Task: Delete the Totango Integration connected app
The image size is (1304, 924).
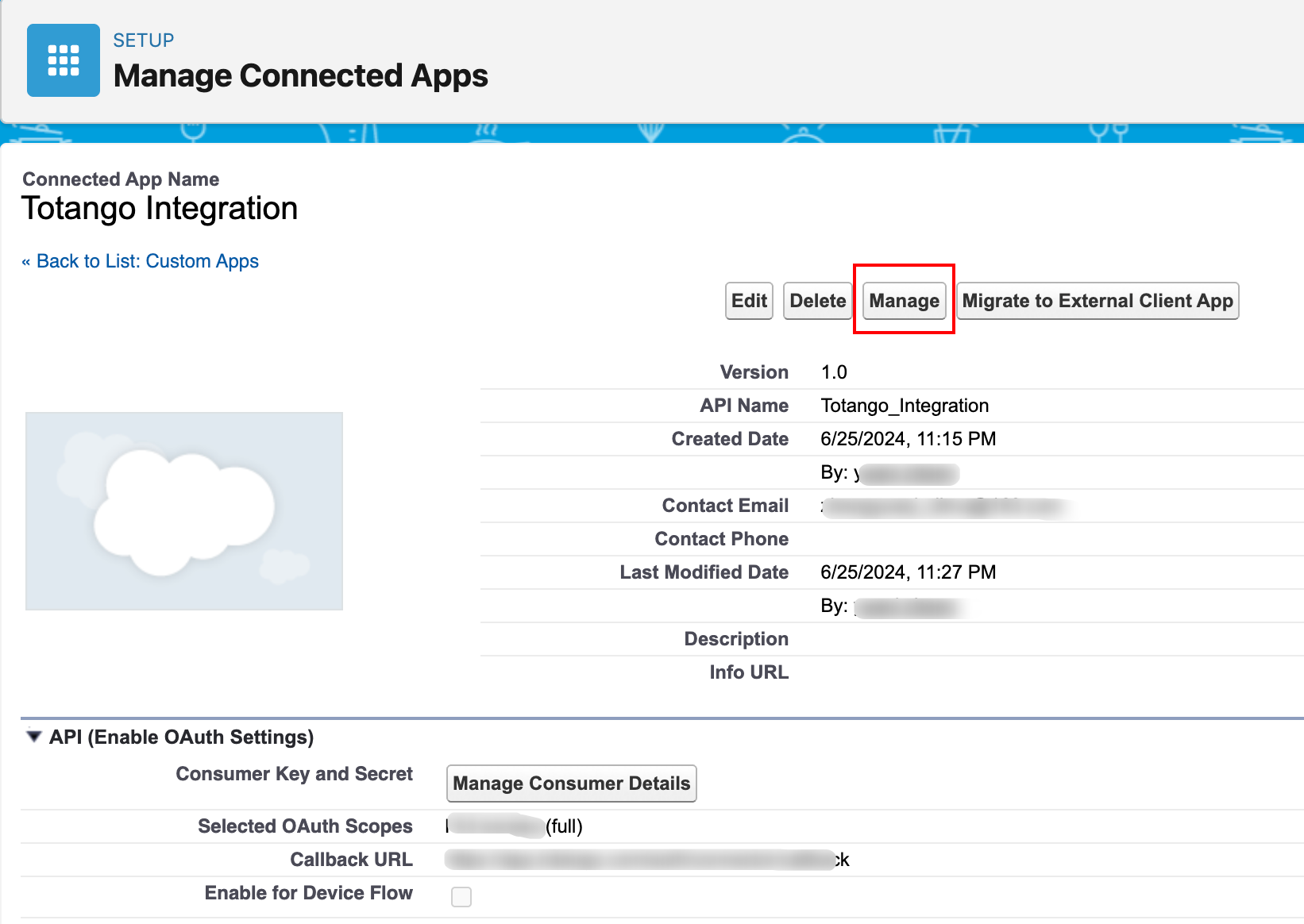Action: click(817, 301)
